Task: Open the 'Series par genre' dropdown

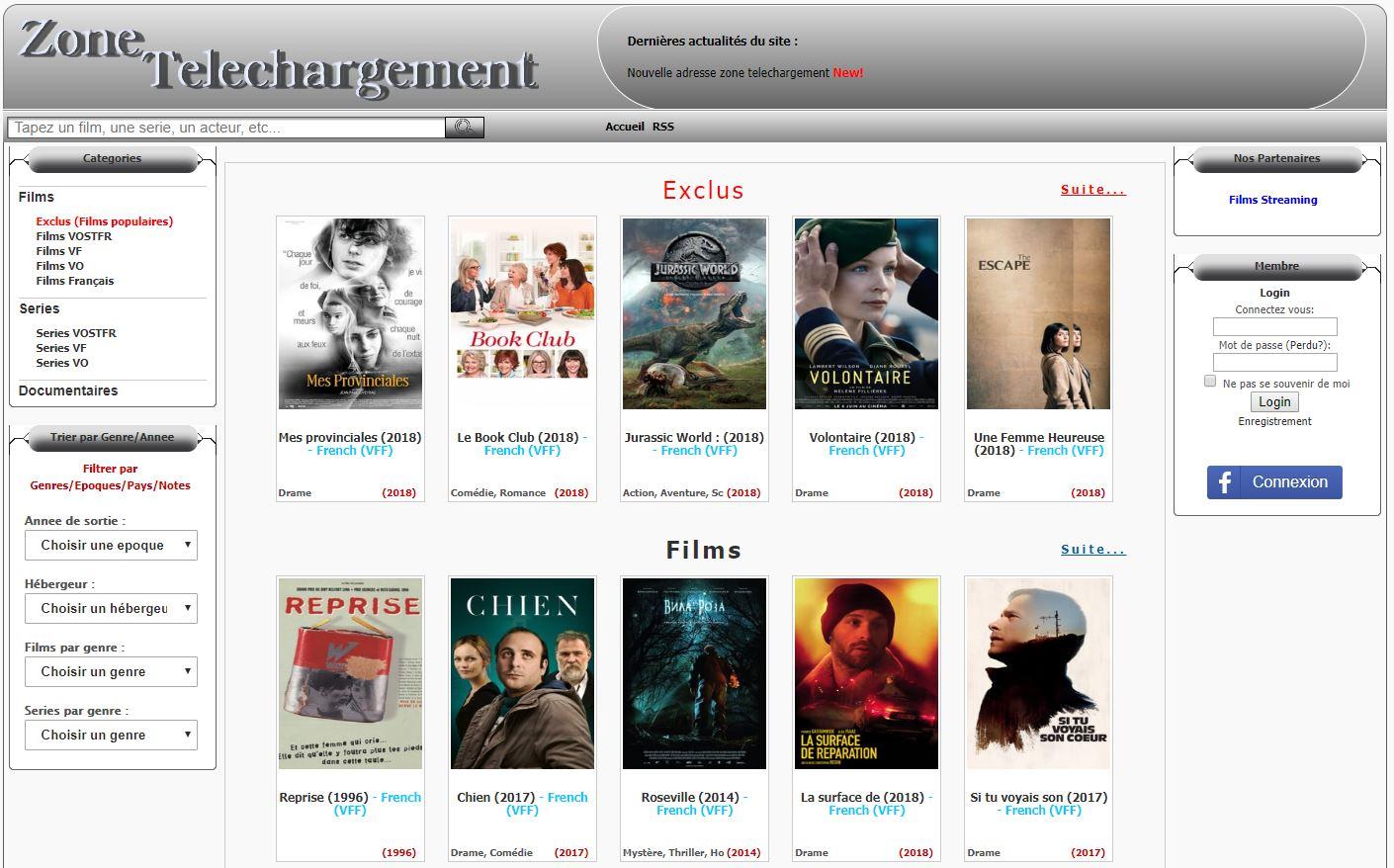Action: pyautogui.click(x=111, y=736)
